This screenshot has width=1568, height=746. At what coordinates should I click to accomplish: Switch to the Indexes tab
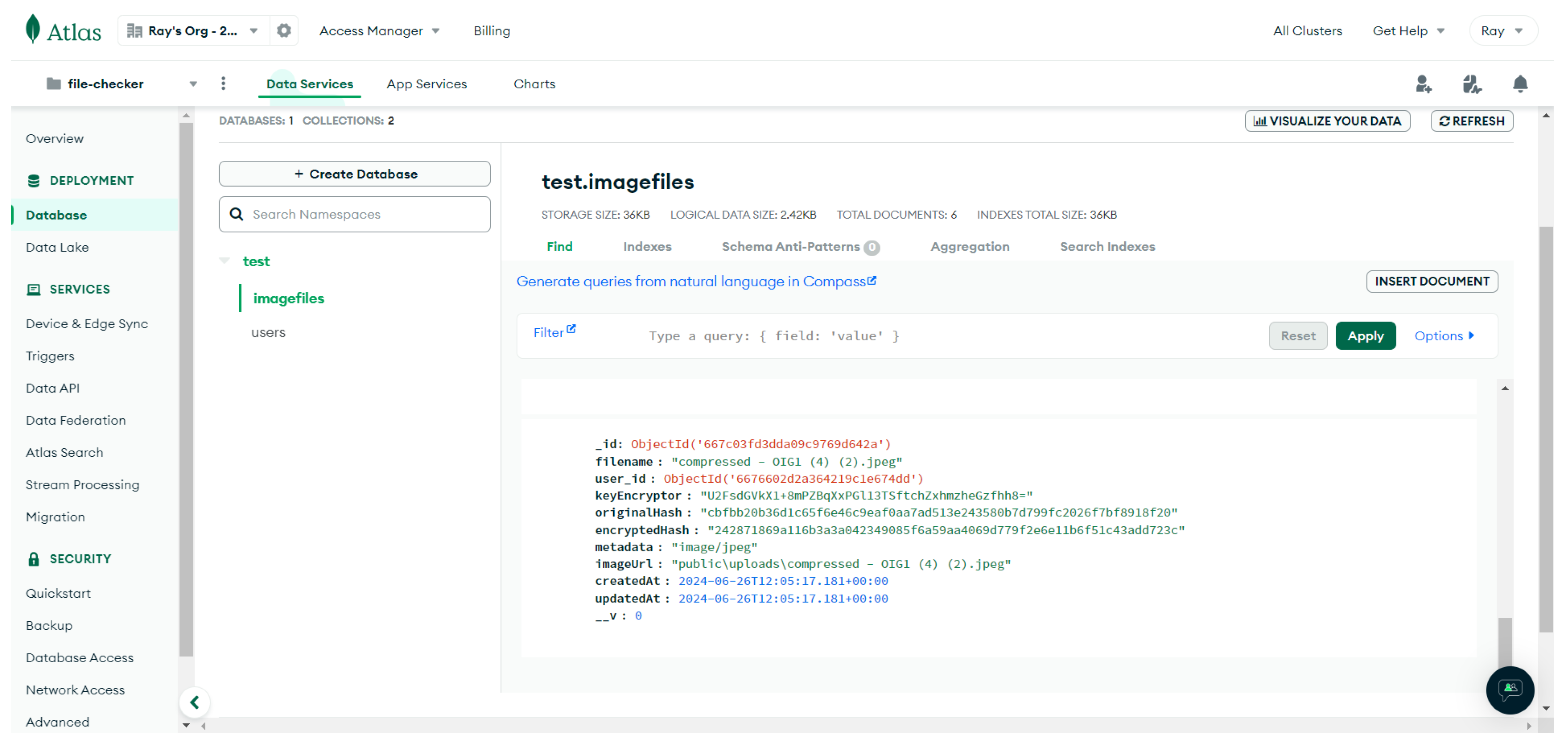[x=647, y=247]
